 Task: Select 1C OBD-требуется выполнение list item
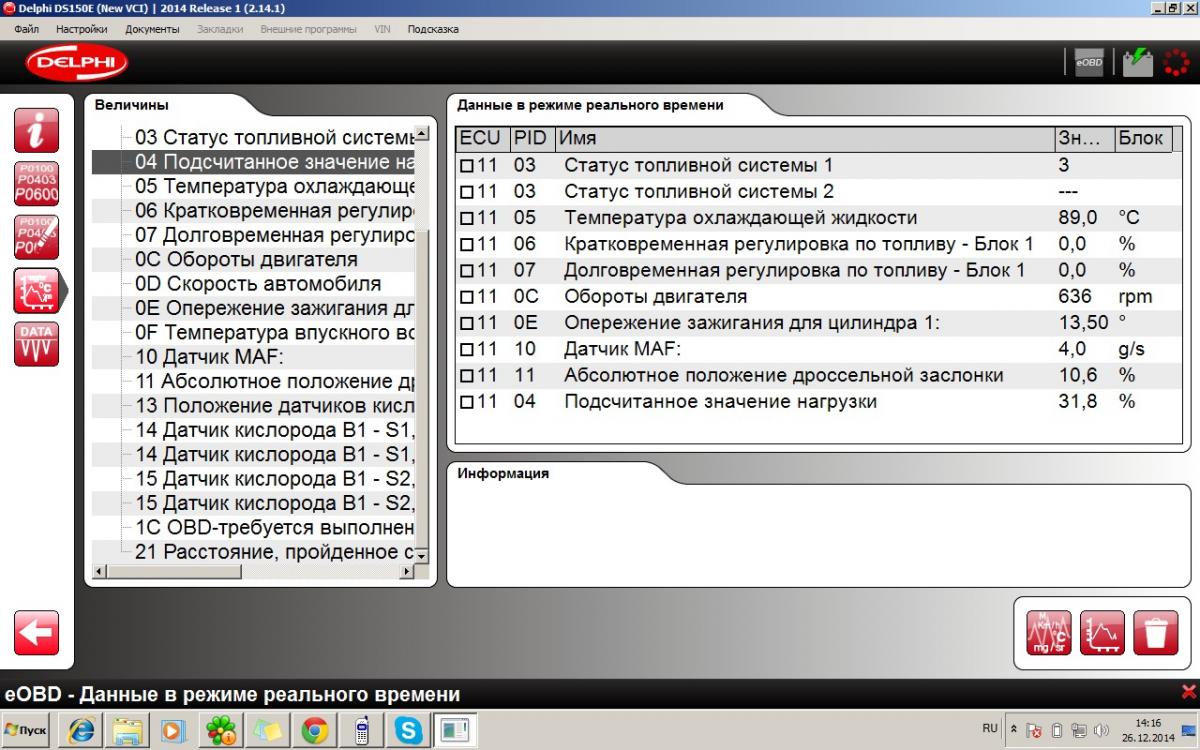coord(274,528)
